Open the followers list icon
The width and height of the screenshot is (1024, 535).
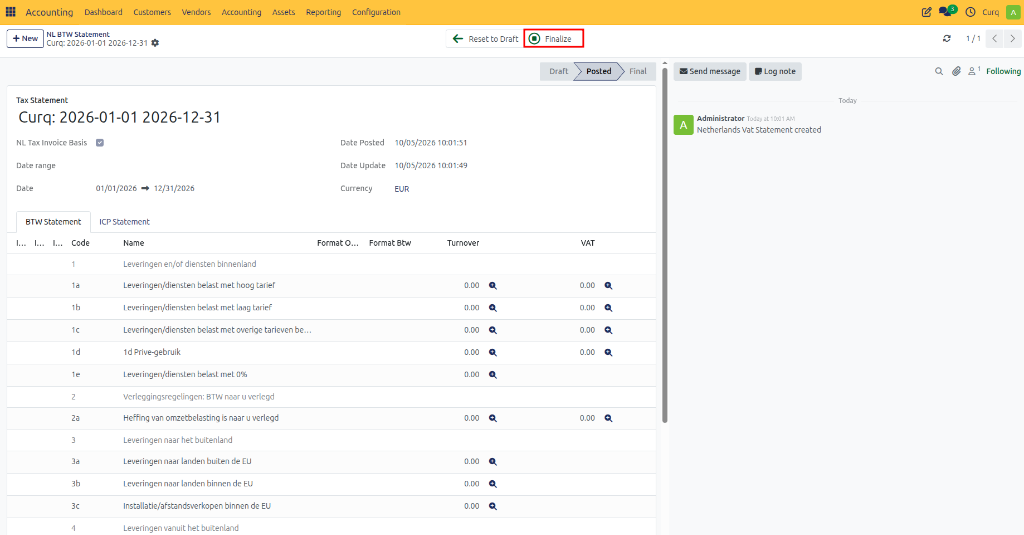(x=974, y=71)
